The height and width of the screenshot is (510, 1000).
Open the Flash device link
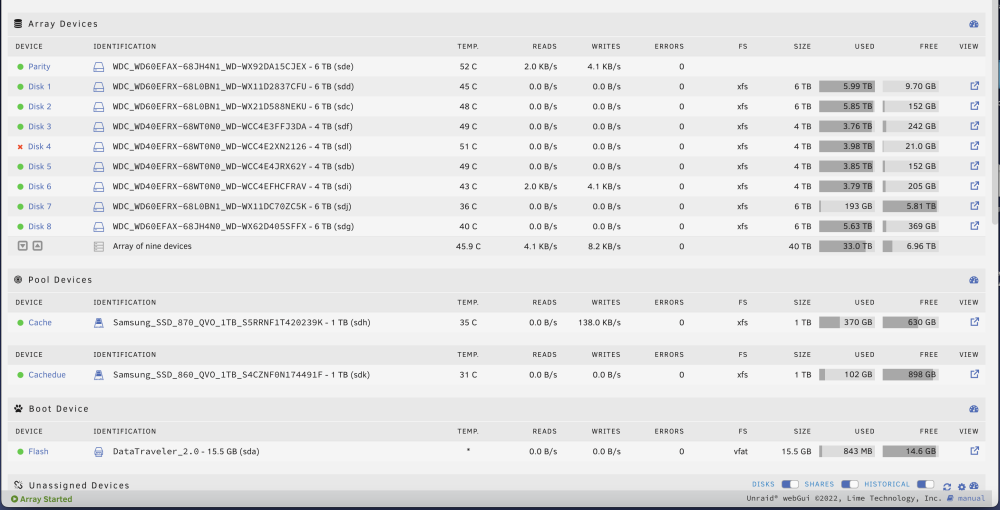(38, 451)
